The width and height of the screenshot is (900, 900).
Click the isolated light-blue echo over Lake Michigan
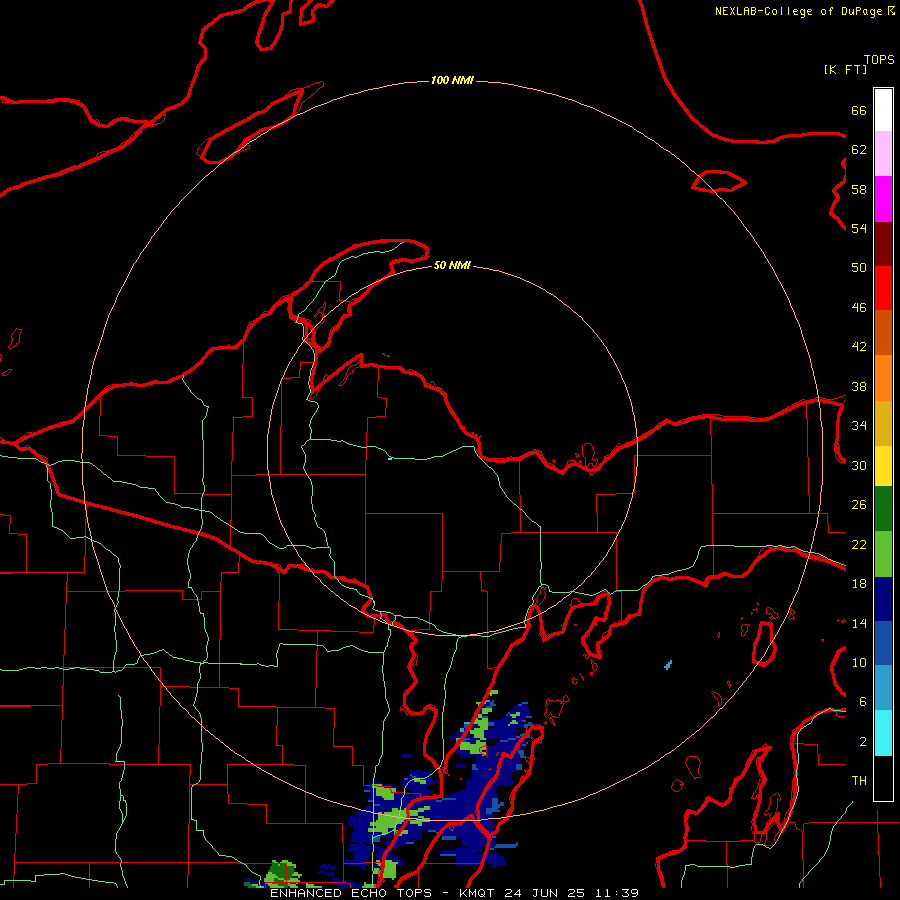click(668, 665)
